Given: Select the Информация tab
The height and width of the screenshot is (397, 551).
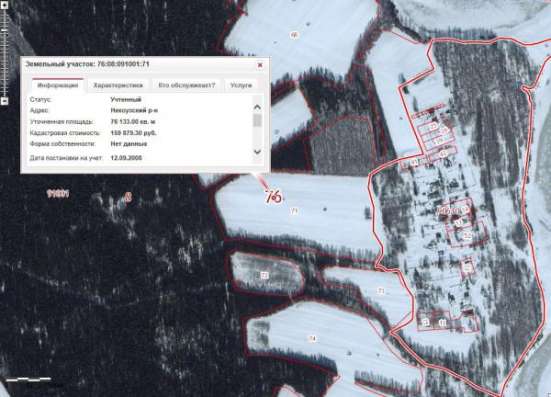Looking at the screenshot, I should pyautogui.click(x=58, y=85).
